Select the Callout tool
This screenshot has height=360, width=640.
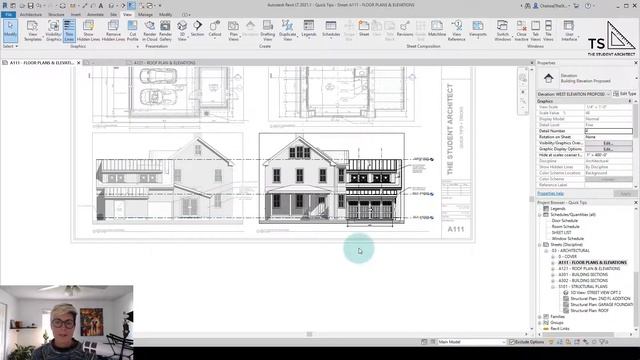click(215, 29)
